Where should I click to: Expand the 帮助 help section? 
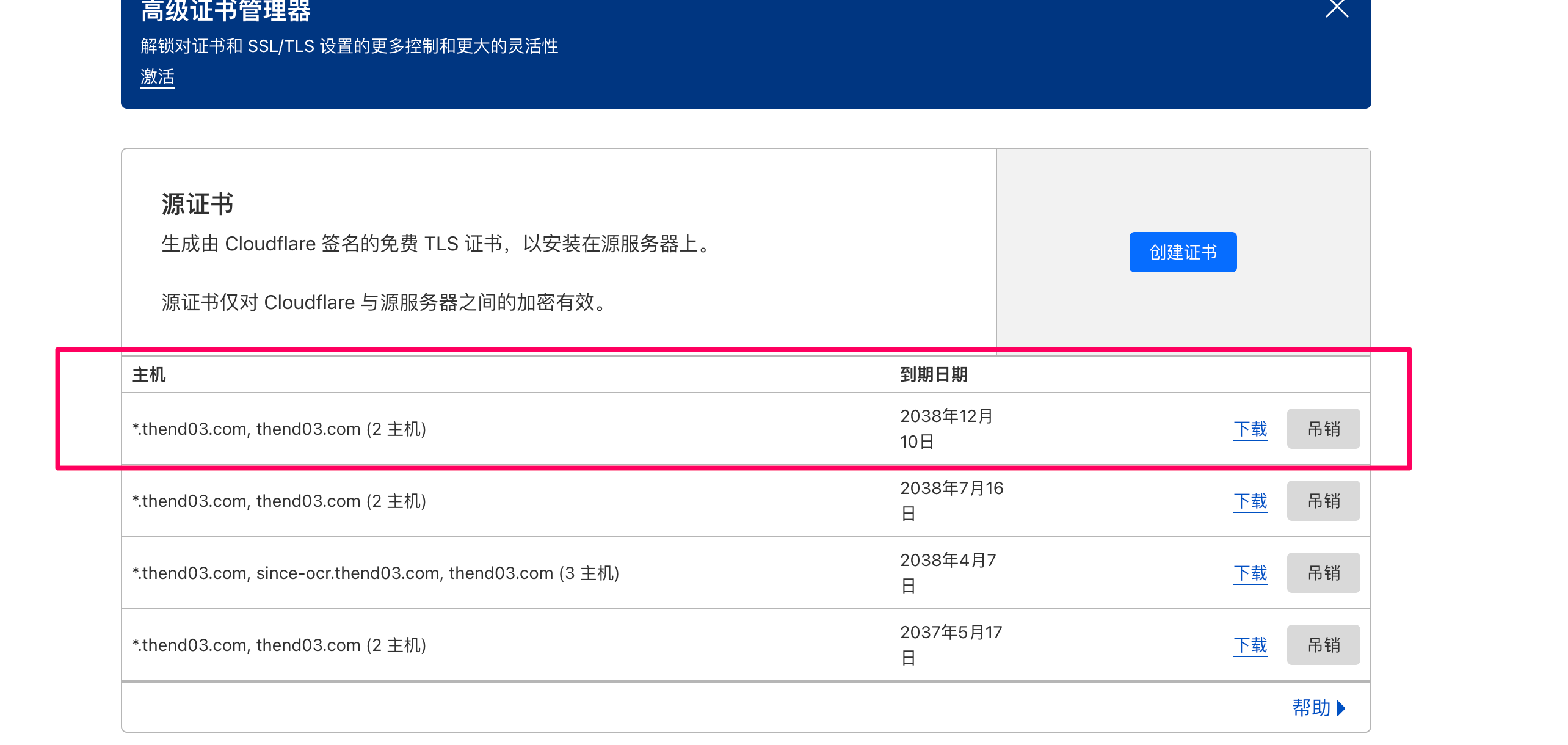(1319, 708)
